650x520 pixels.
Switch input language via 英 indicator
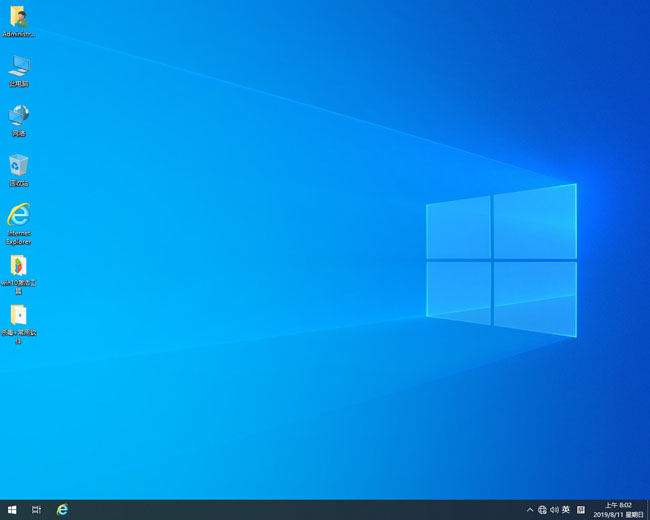(566, 510)
